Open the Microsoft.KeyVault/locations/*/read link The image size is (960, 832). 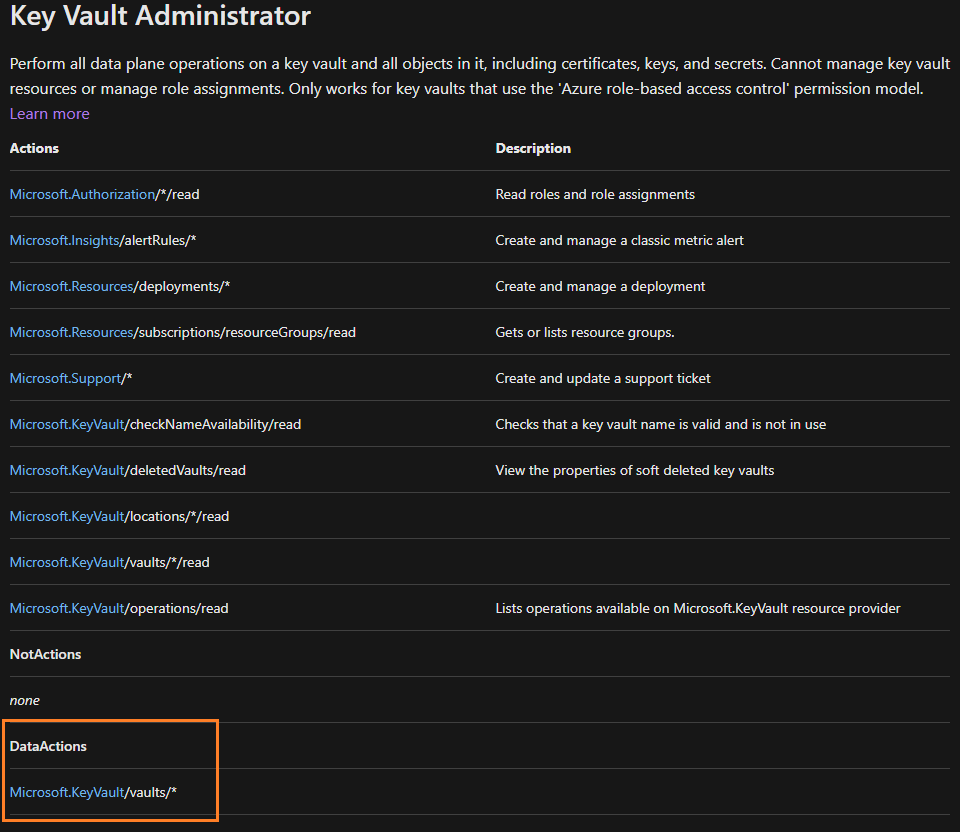tap(119, 516)
